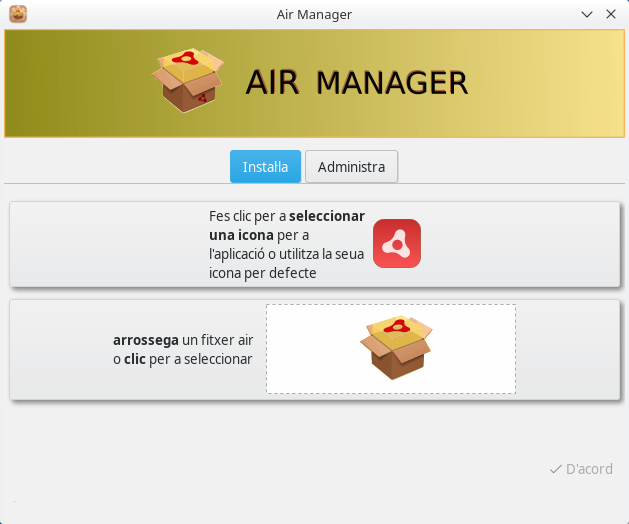Click the AIR package box in drop area
Image resolution: width=629 pixels, height=524 pixels.
(x=396, y=347)
